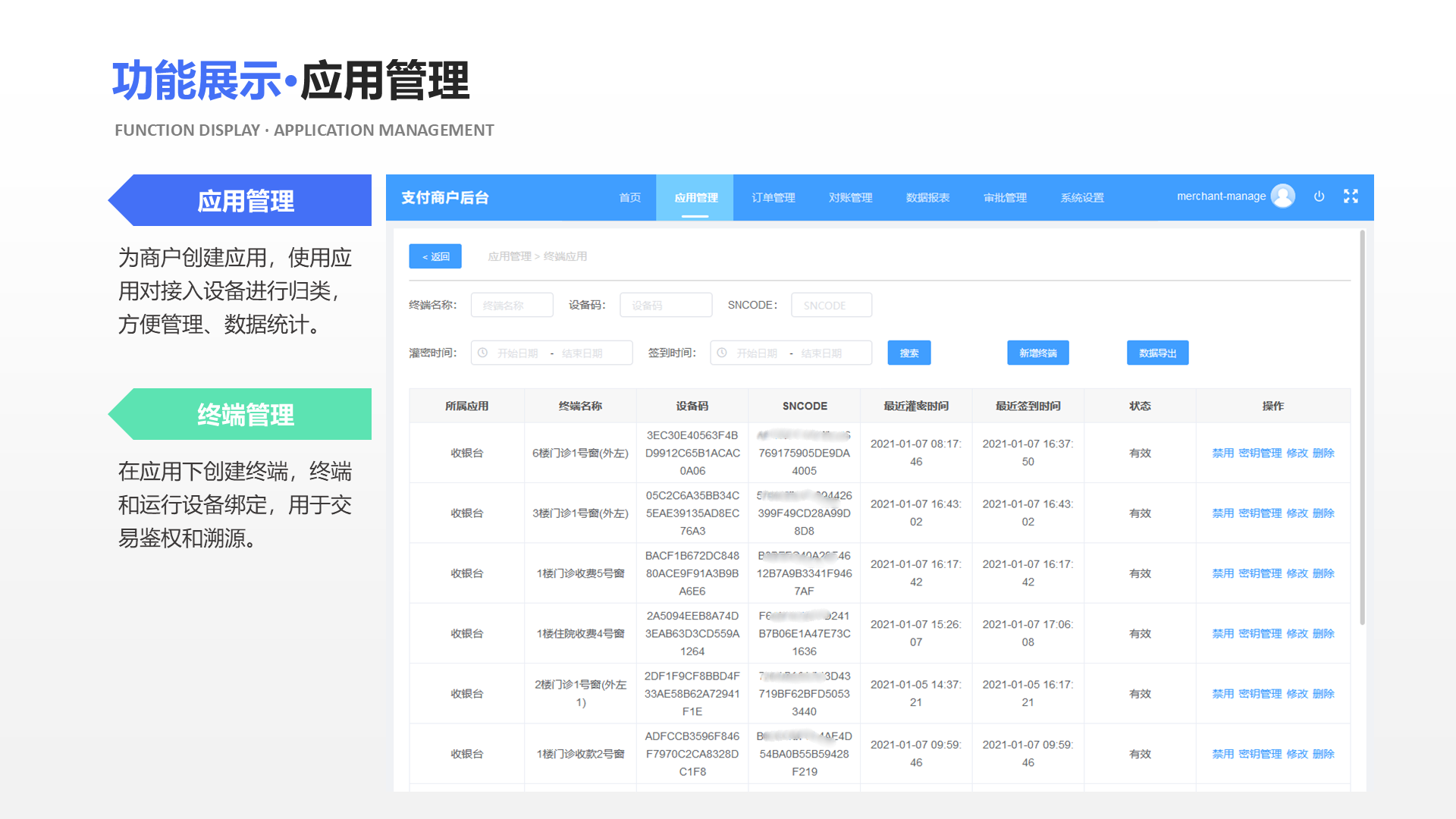This screenshot has height=819, width=1456.
Task: Click 禁用 on the first terminal row
Action: click(1222, 453)
